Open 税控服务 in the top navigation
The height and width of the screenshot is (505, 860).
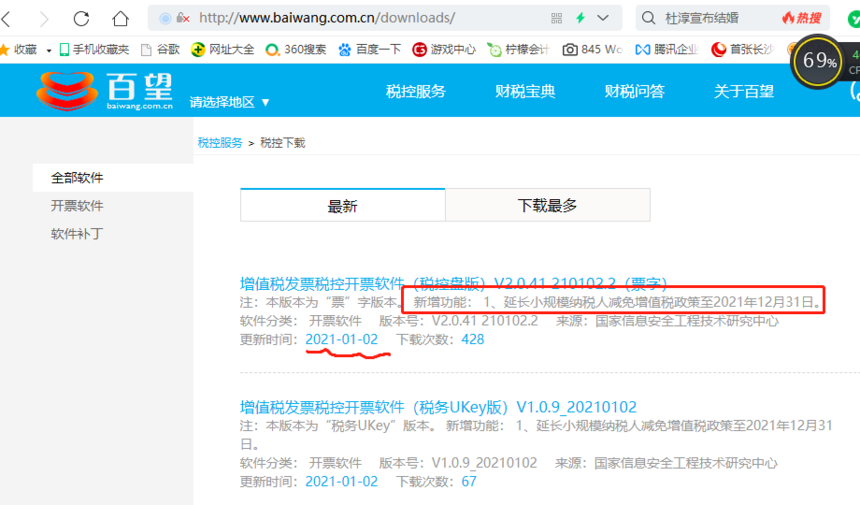coord(415,91)
